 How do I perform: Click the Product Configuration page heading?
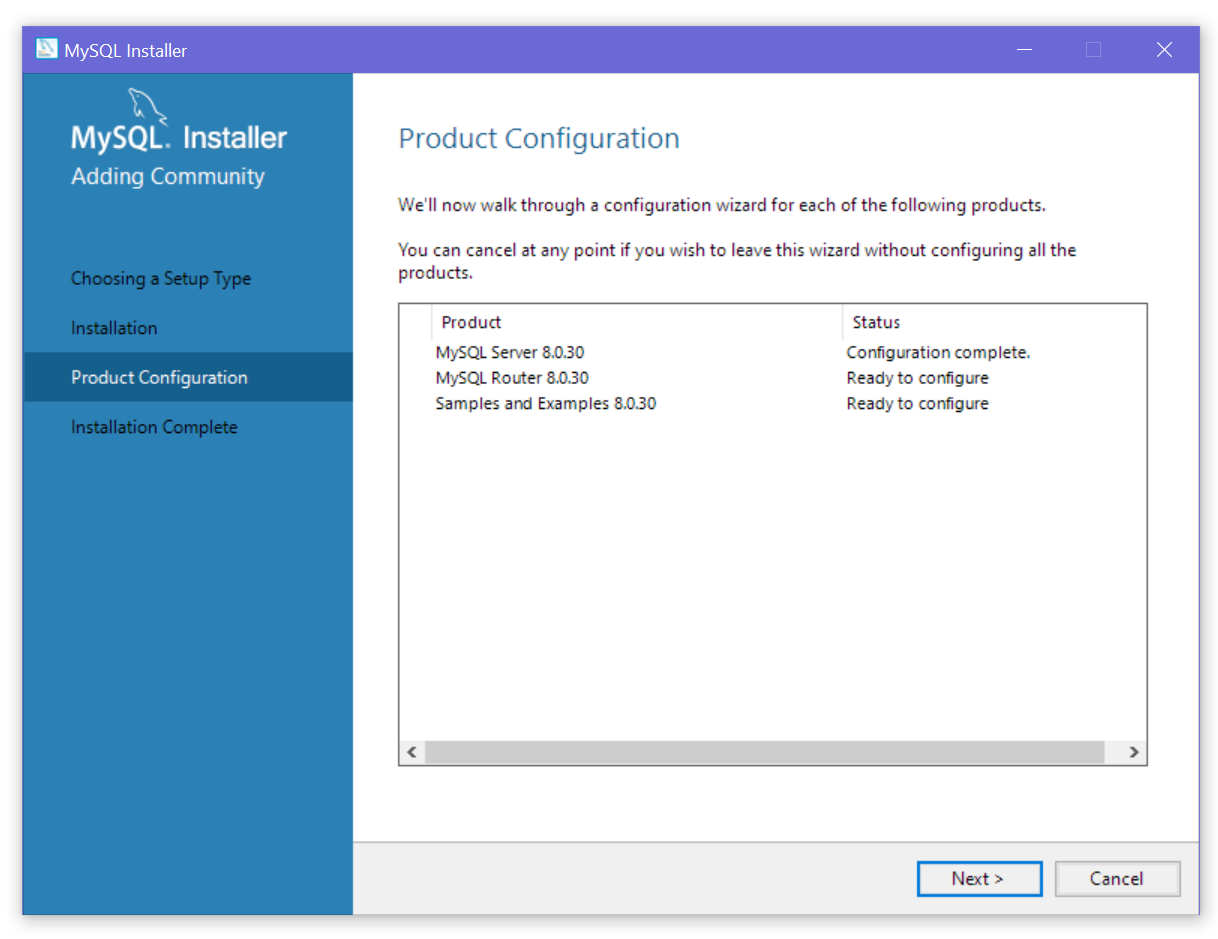click(539, 138)
